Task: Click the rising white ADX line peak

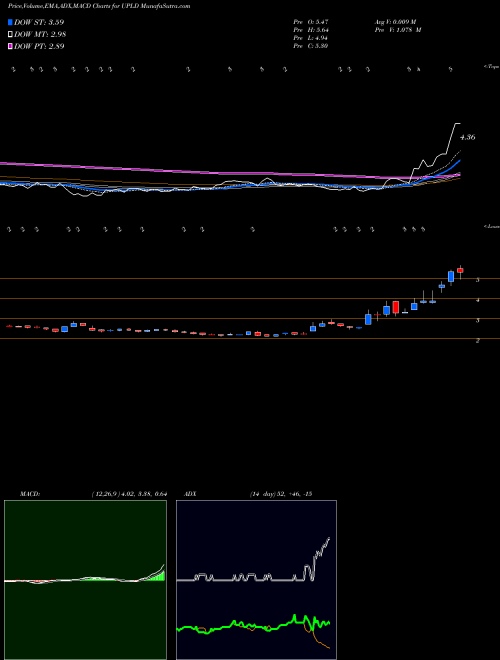Action: coord(328,538)
